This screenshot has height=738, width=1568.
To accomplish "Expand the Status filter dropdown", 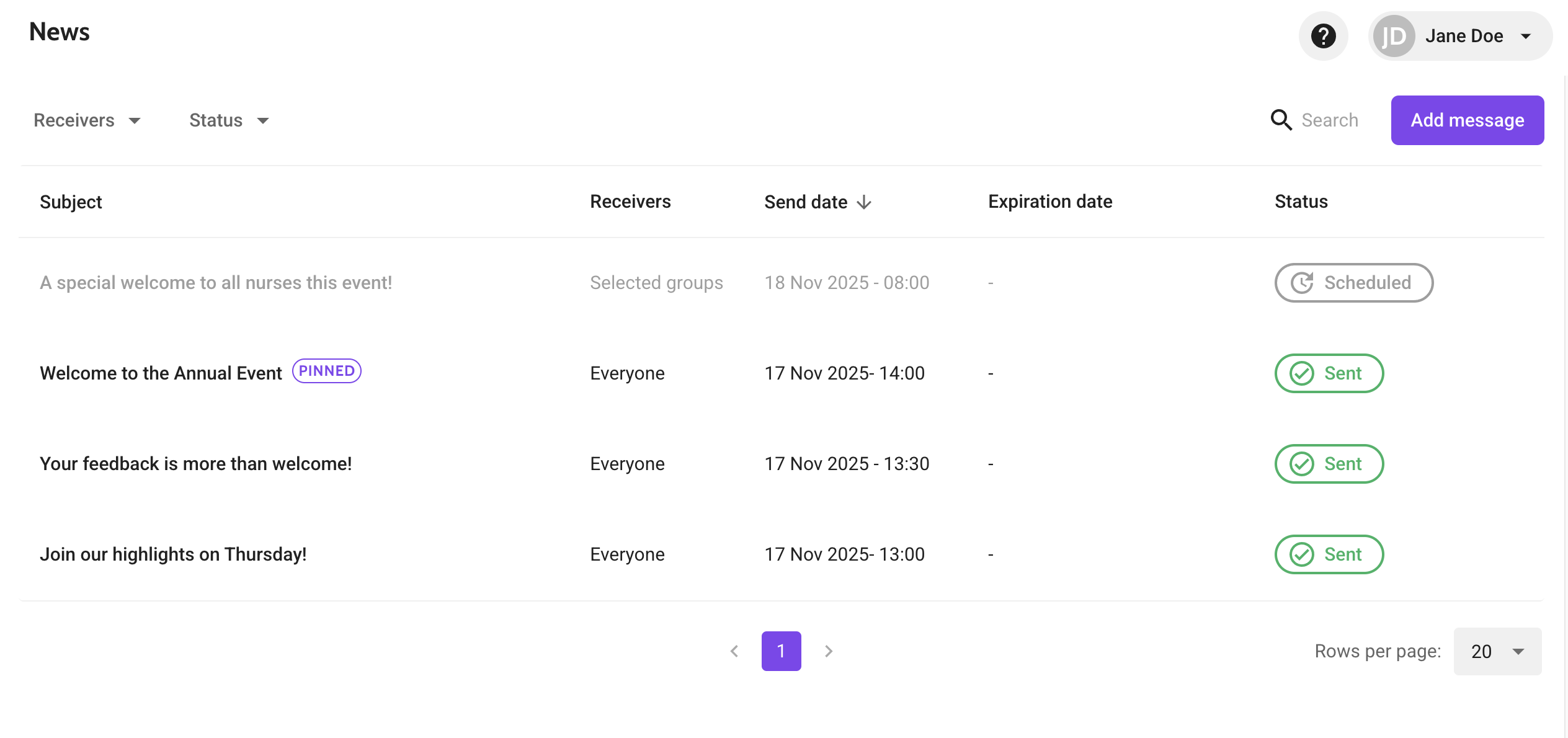I will (x=229, y=120).
